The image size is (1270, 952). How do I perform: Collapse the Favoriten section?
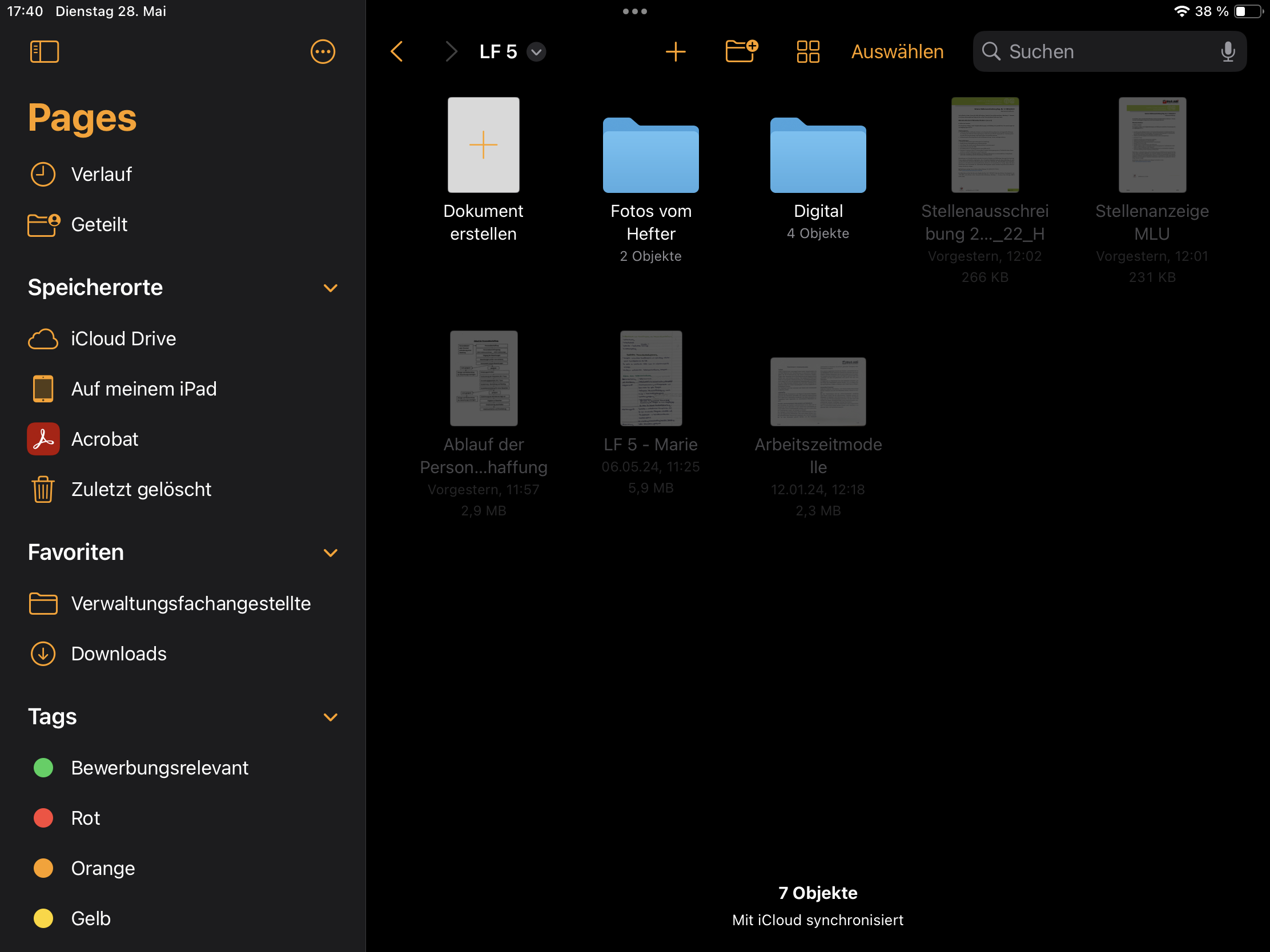click(330, 552)
